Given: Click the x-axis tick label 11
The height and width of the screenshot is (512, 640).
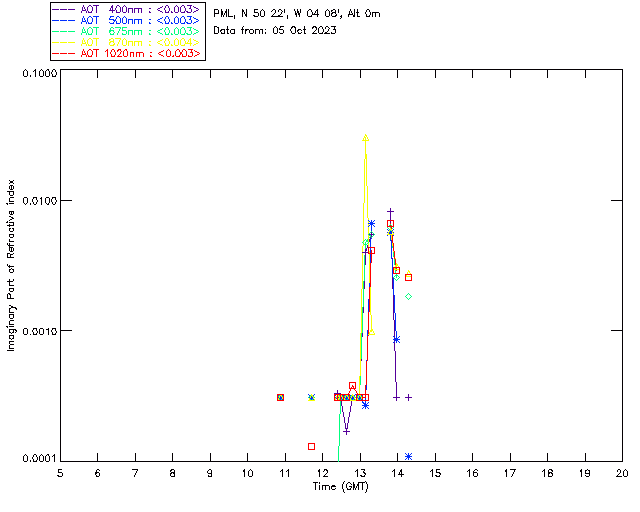Looking at the screenshot, I should 285,474.
